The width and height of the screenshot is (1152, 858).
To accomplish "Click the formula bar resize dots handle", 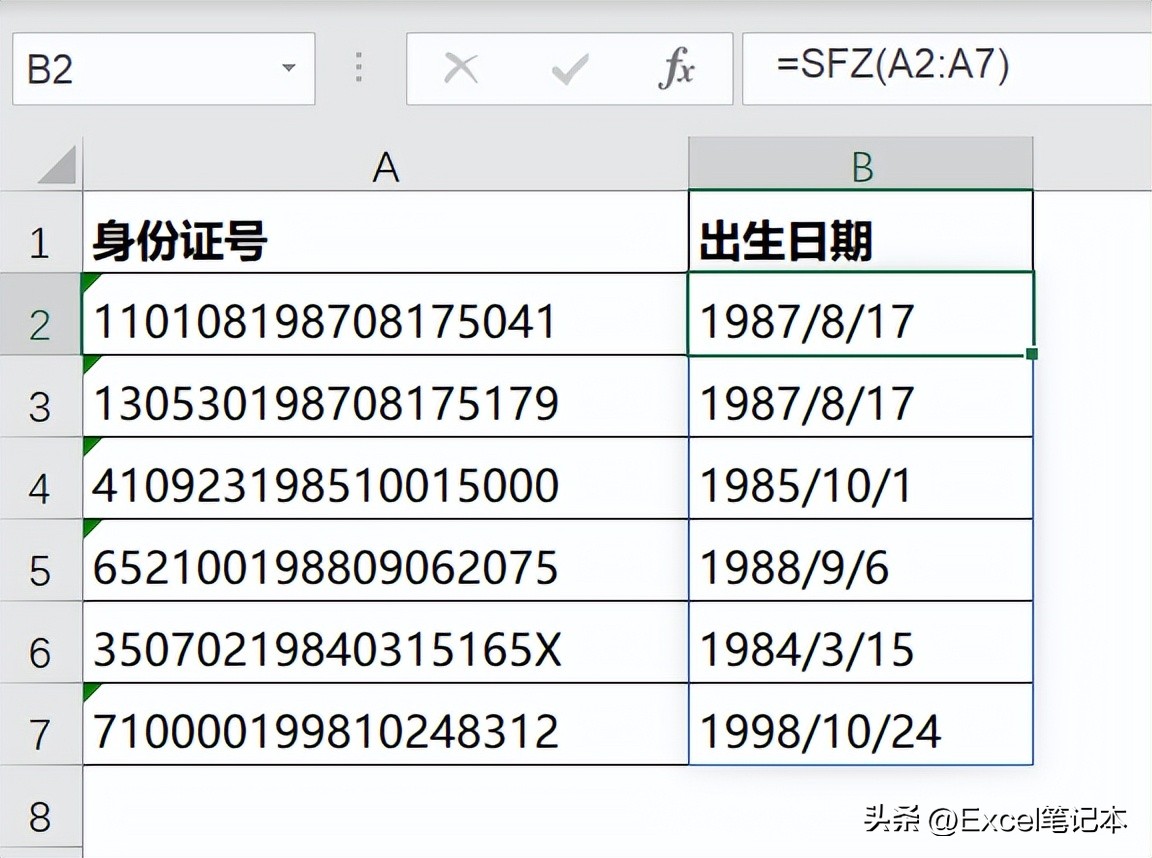I will coord(360,69).
